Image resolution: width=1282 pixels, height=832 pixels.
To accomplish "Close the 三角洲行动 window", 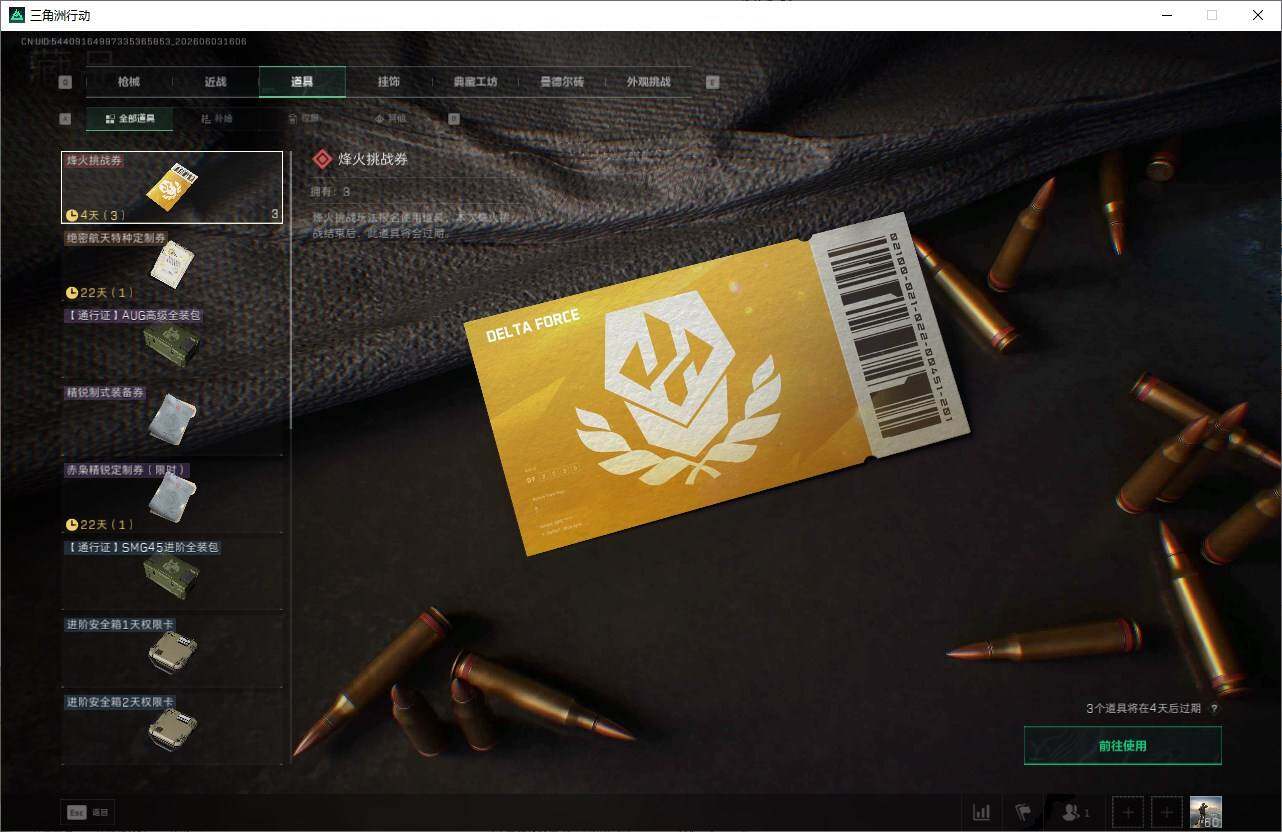I will click(x=1258, y=15).
